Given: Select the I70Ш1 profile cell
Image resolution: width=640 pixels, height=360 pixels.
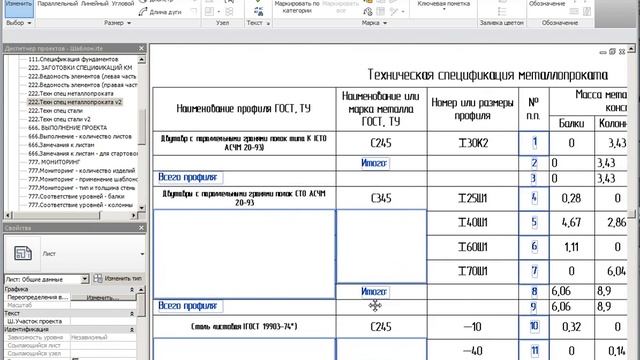Looking at the screenshot, I should pos(473,271).
